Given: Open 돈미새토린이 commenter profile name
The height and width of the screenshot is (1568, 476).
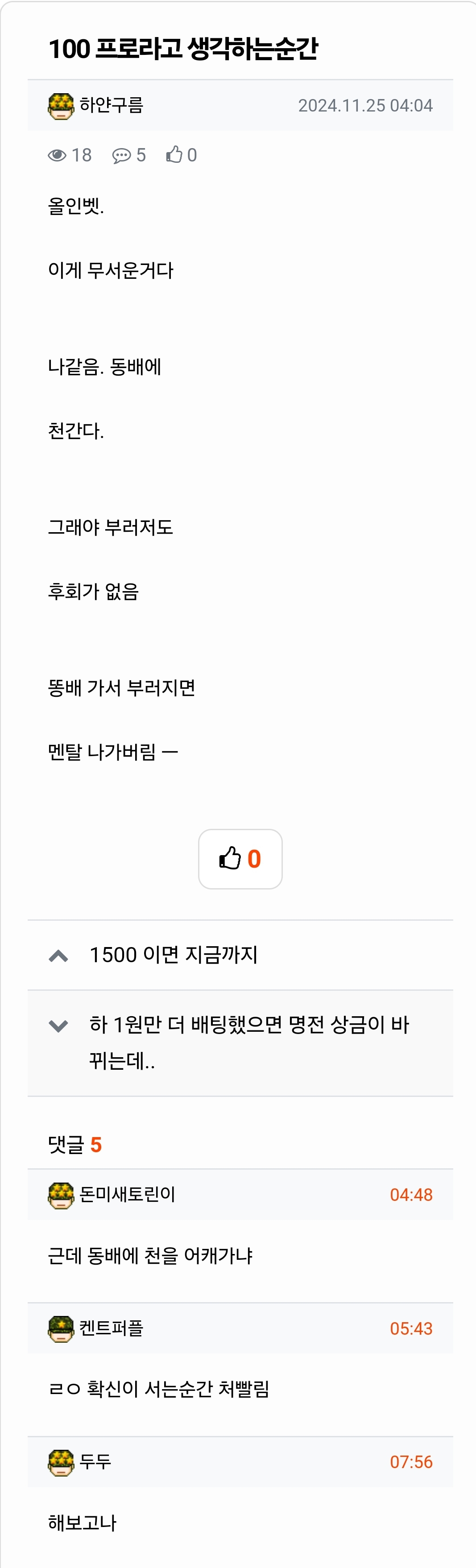Looking at the screenshot, I should click(x=127, y=1195).
